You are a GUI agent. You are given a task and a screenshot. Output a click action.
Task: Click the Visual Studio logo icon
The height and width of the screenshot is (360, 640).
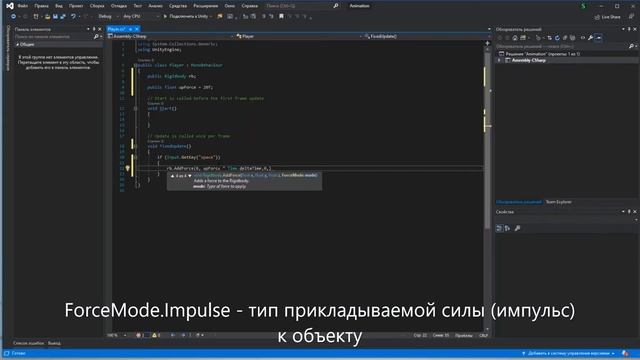[x=9, y=6]
